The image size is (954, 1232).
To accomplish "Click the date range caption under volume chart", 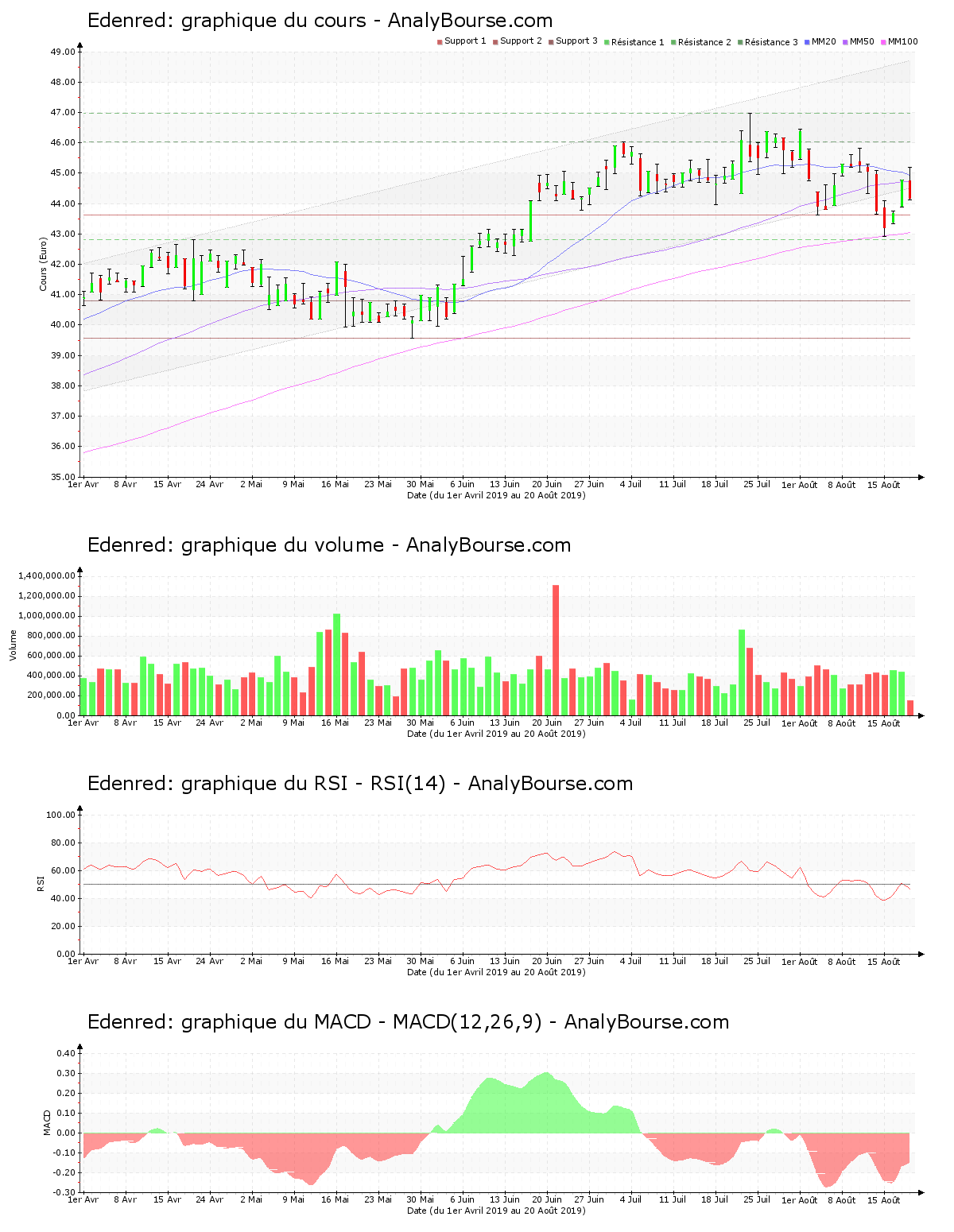I will [496, 734].
